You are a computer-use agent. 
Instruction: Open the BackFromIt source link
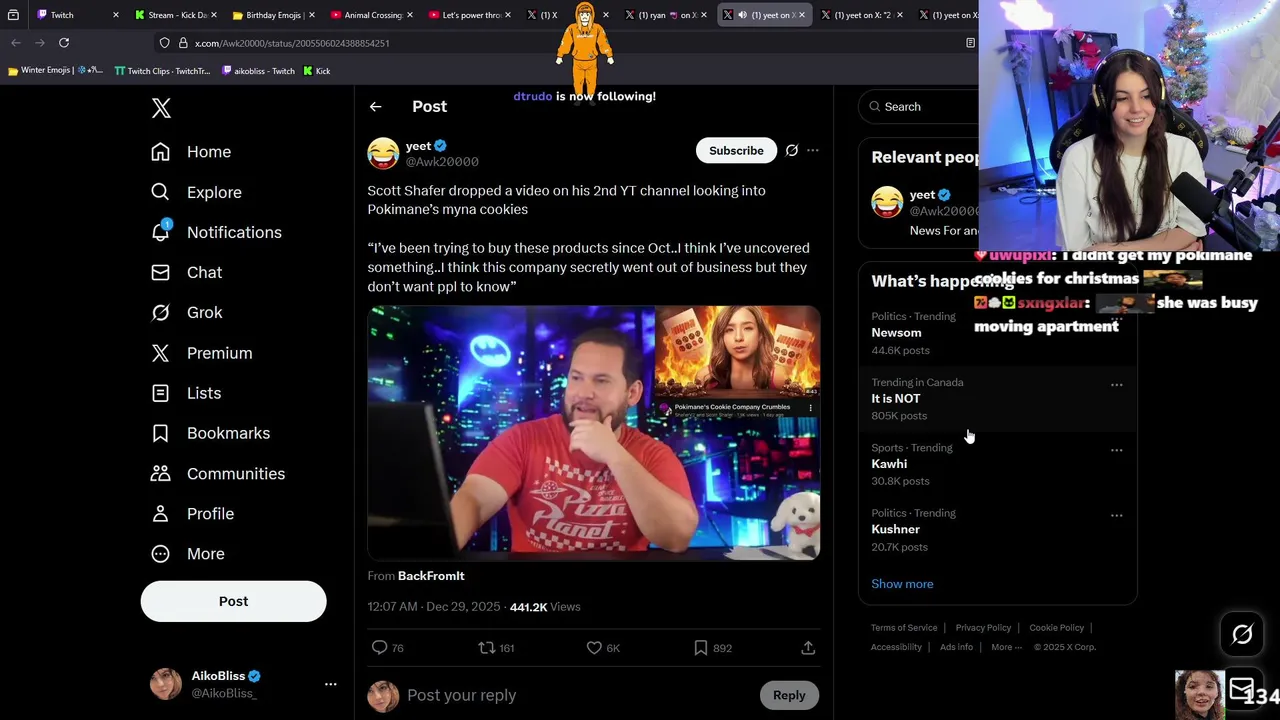[x=431, y=576]
